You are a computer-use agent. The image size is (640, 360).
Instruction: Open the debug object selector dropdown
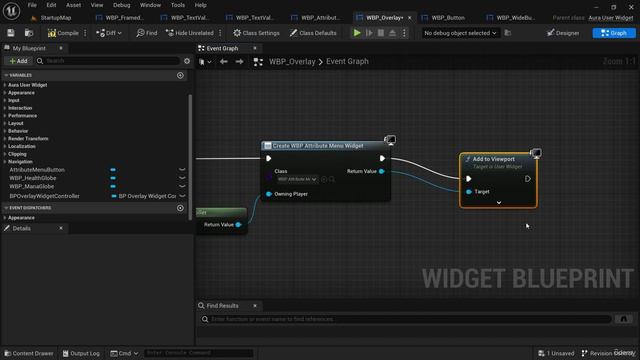pyautogui.click(x=460, y=33)
